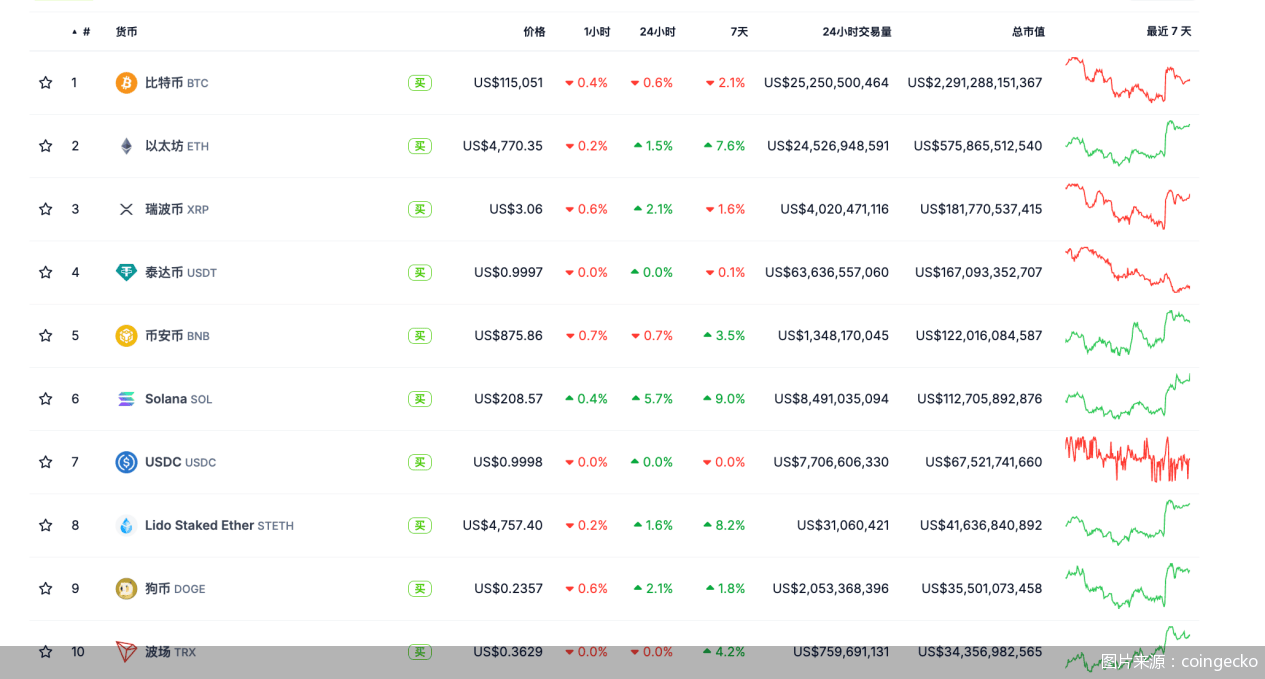The height and width of the screenshot is (679, 1265).
Task: Click the Tether USDT coin icon
Action: click(x=126, y=272)
